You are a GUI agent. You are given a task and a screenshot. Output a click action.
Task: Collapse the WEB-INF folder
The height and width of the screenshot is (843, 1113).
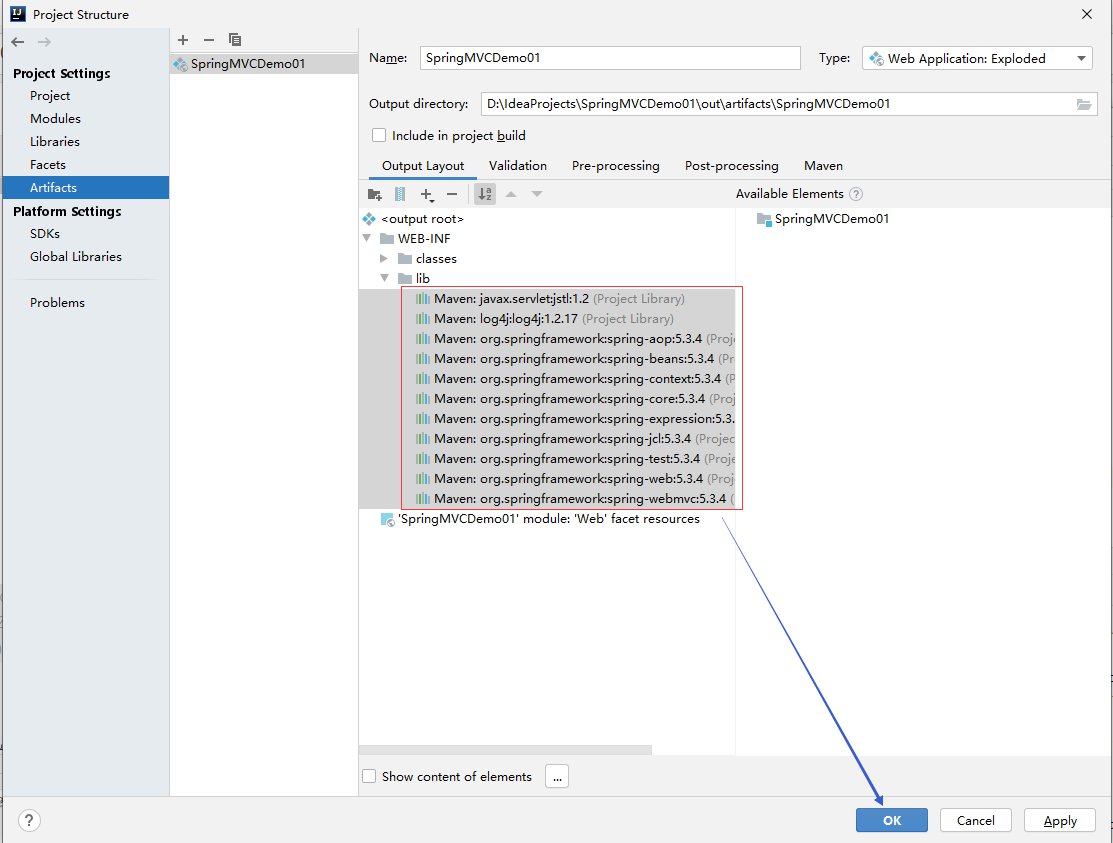(x=367, y=238)
